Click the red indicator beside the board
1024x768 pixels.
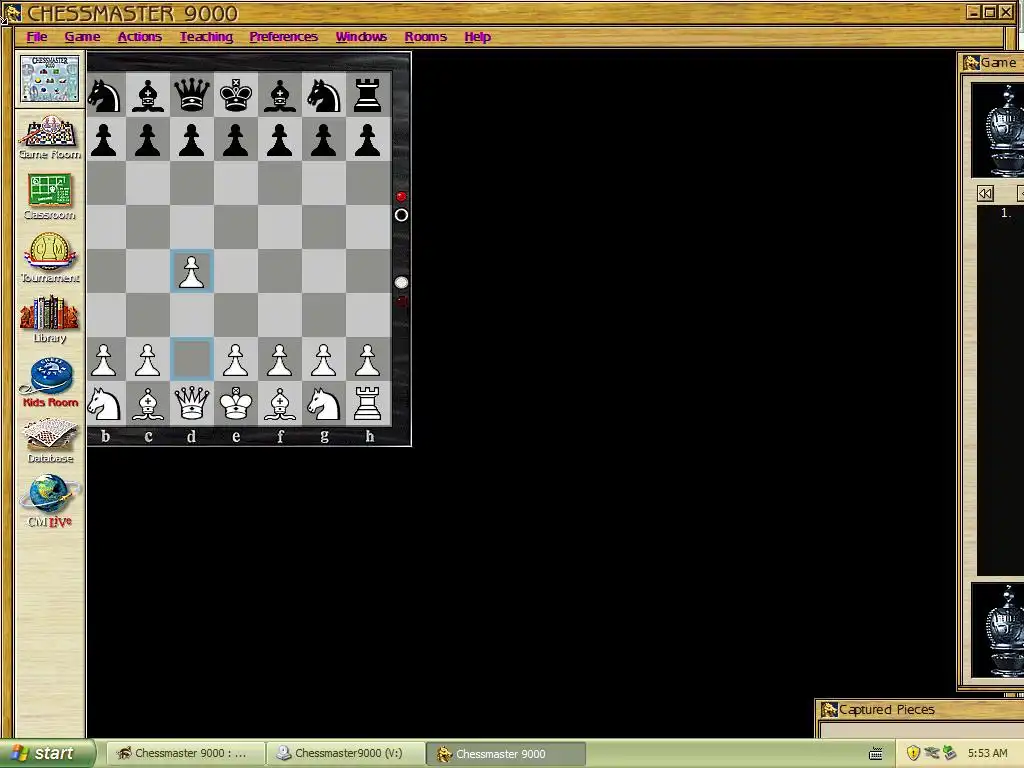(401, 197)
